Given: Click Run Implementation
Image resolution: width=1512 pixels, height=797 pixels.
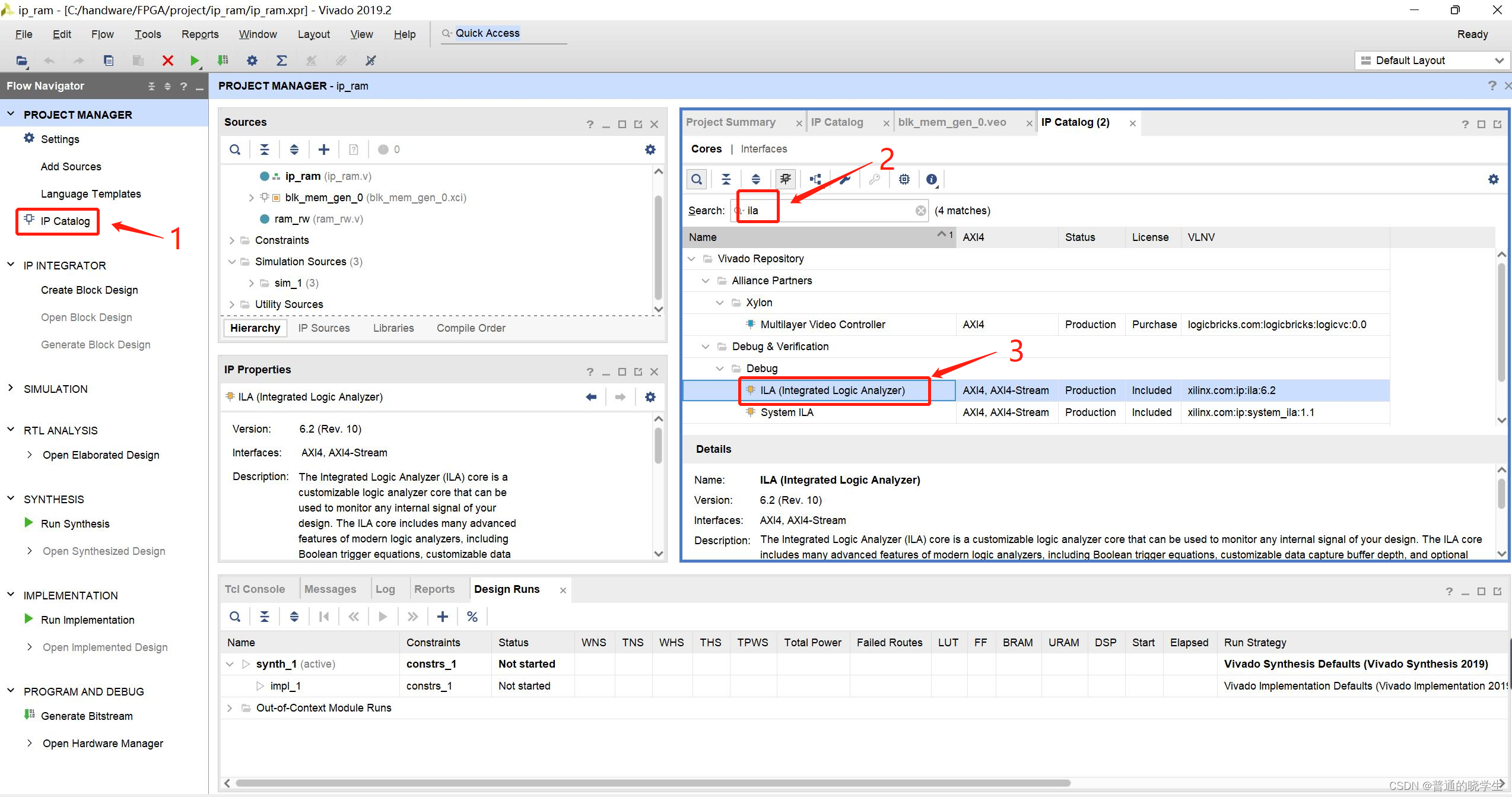Looking at the screenshot, I should tap(87, 620).
